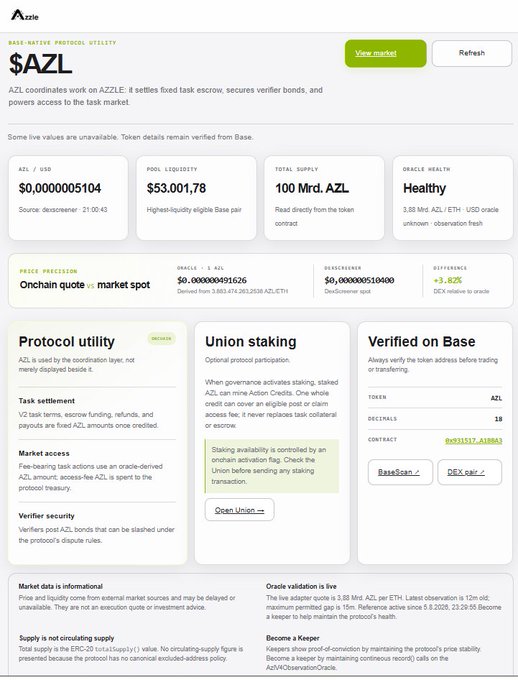
Task: Select oracle health status Healthy
Action: click(424, 188)
